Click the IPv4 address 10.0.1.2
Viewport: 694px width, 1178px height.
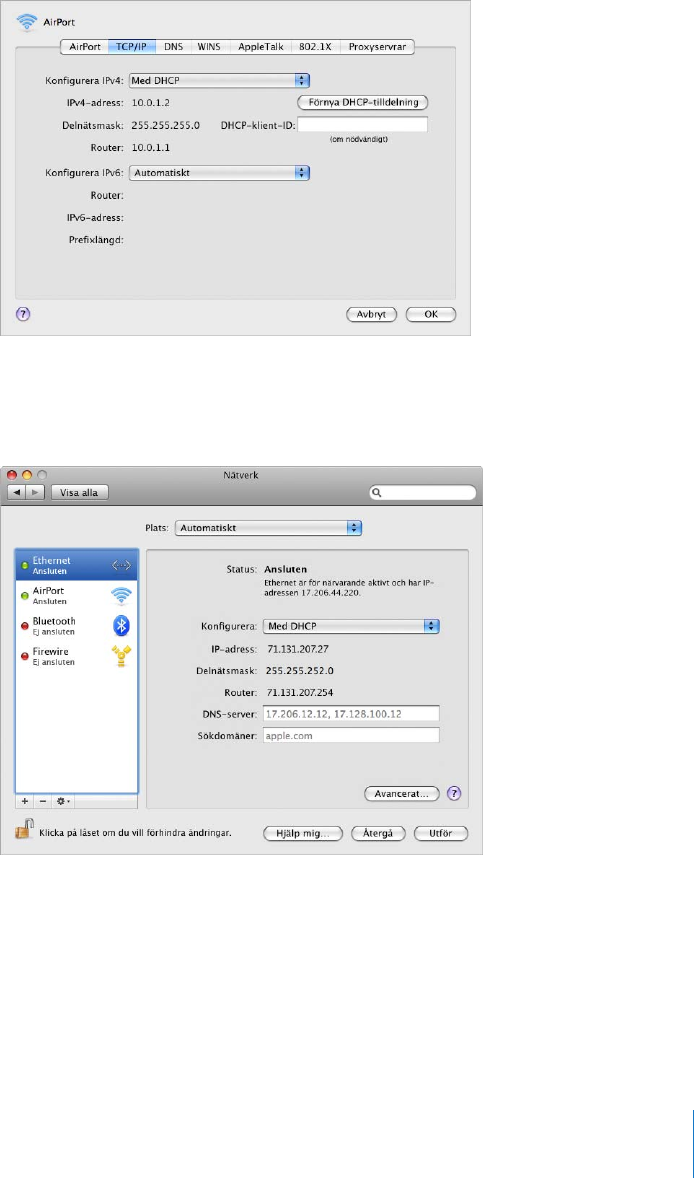(x=150, y=101)
